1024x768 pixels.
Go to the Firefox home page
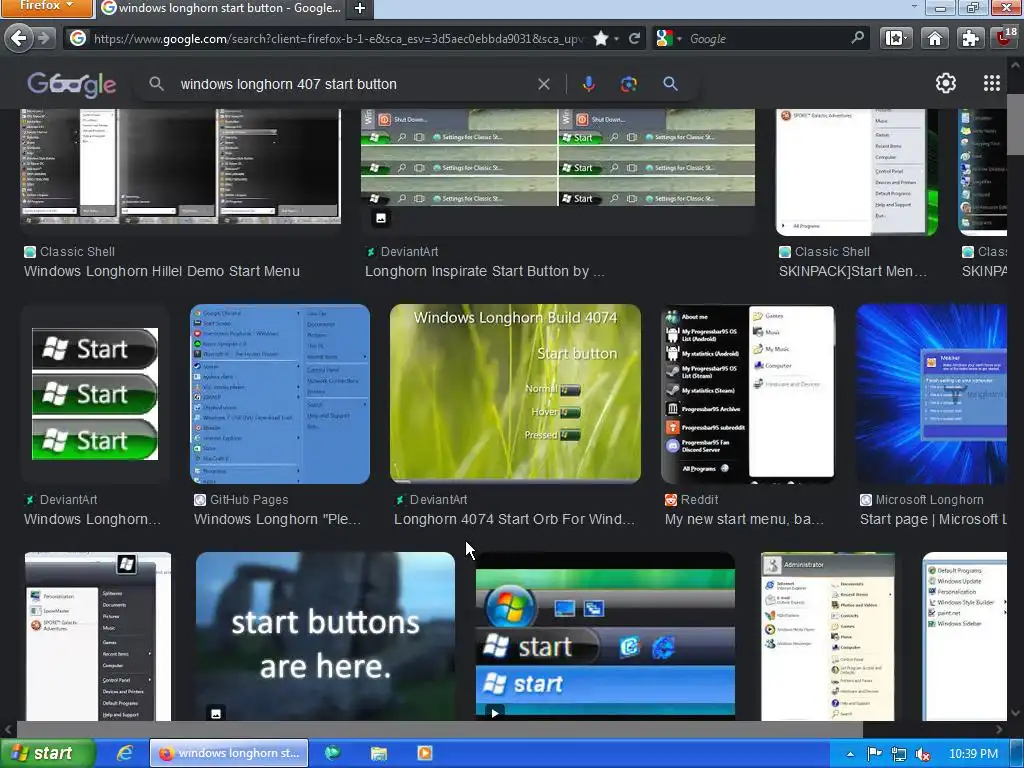[x=935, y=39]
